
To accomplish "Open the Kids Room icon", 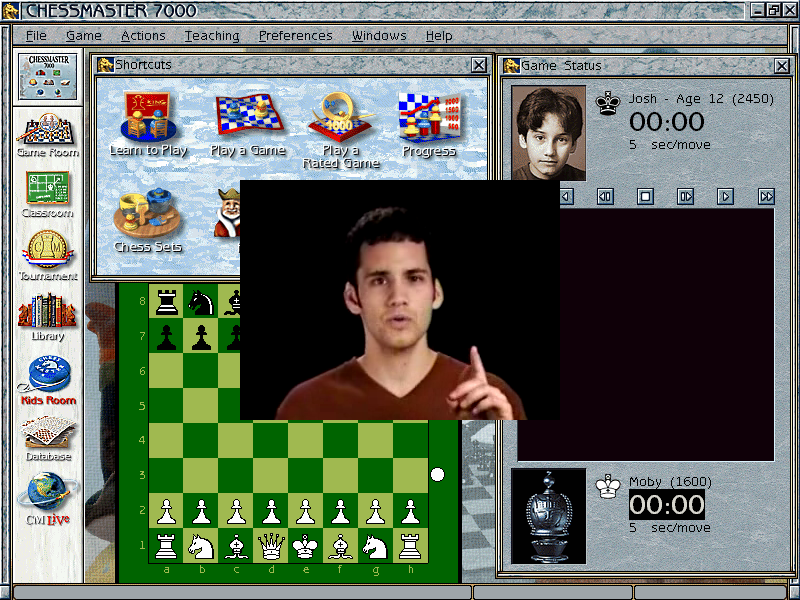I will click(x=47, y=381).
